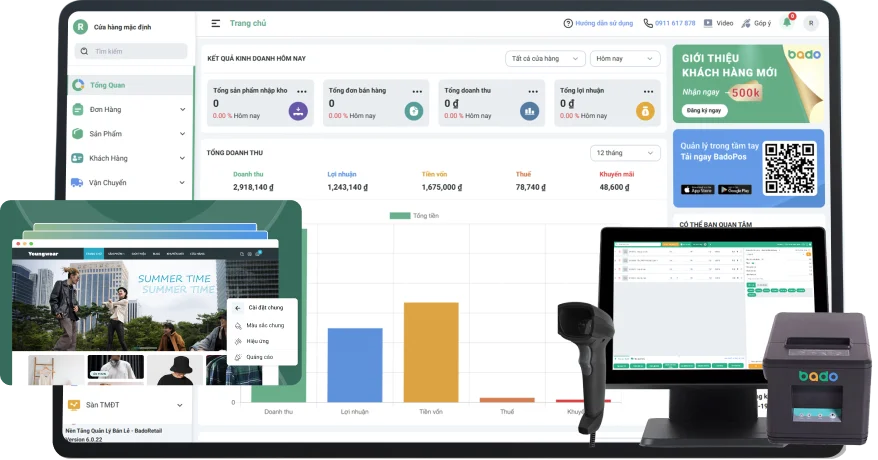Open the Sàn TMĐT sidebar menu
This screenshot has height=460, width=878.
click(x=128, y=405)
